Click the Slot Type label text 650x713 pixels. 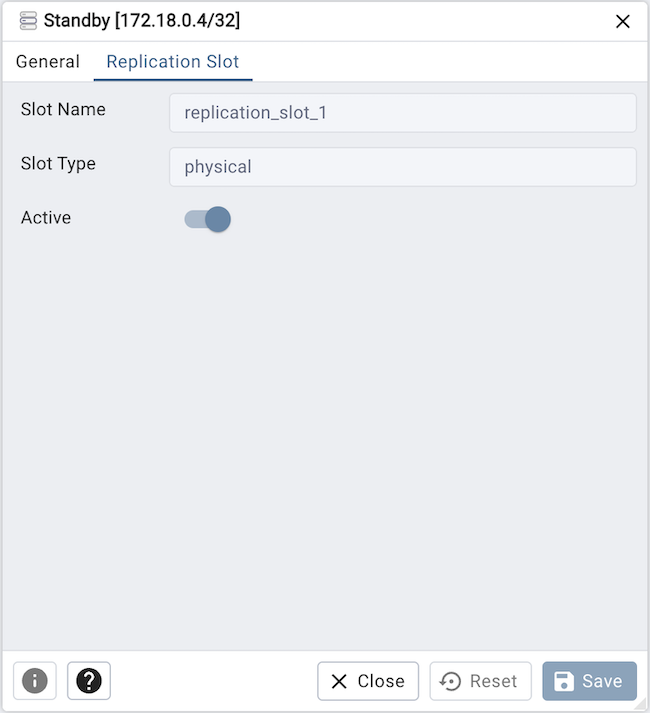click(58, 163)
